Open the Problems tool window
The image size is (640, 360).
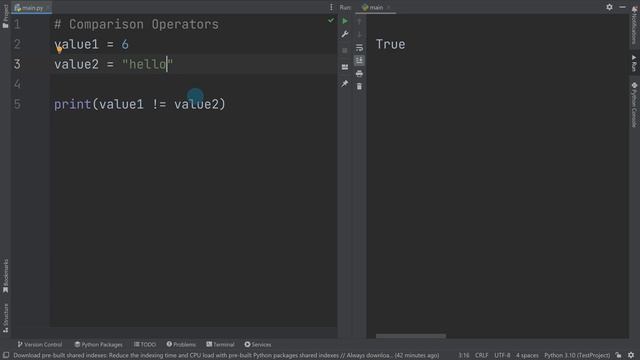click(181, 344)
